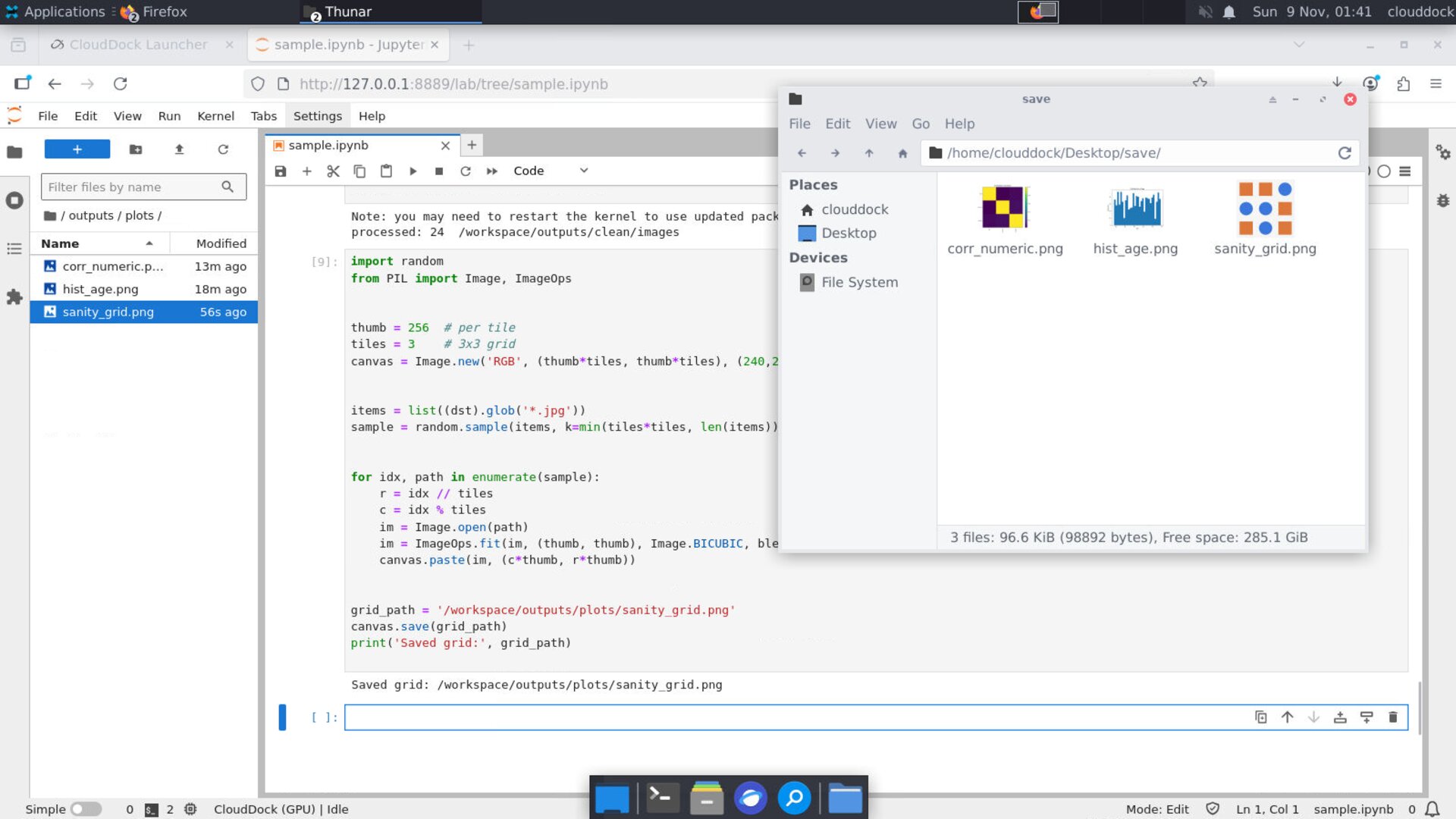
Task: Click the blue new launcher plus button
Action: pos(77,149)
